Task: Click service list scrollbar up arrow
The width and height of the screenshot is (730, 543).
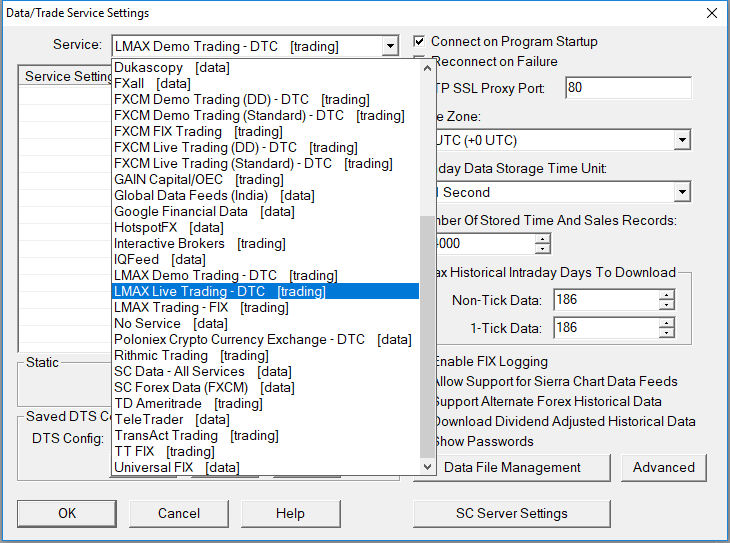Action: coord(427,68)
